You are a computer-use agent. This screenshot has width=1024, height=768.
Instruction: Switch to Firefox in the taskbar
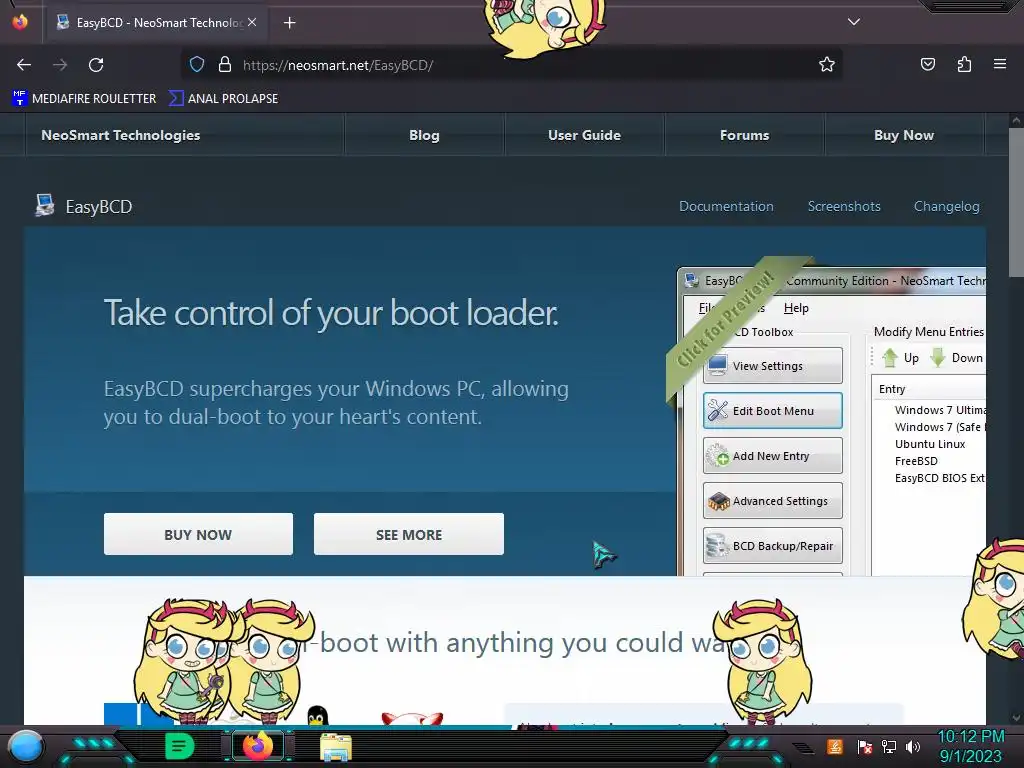click(x=257, y=746)
